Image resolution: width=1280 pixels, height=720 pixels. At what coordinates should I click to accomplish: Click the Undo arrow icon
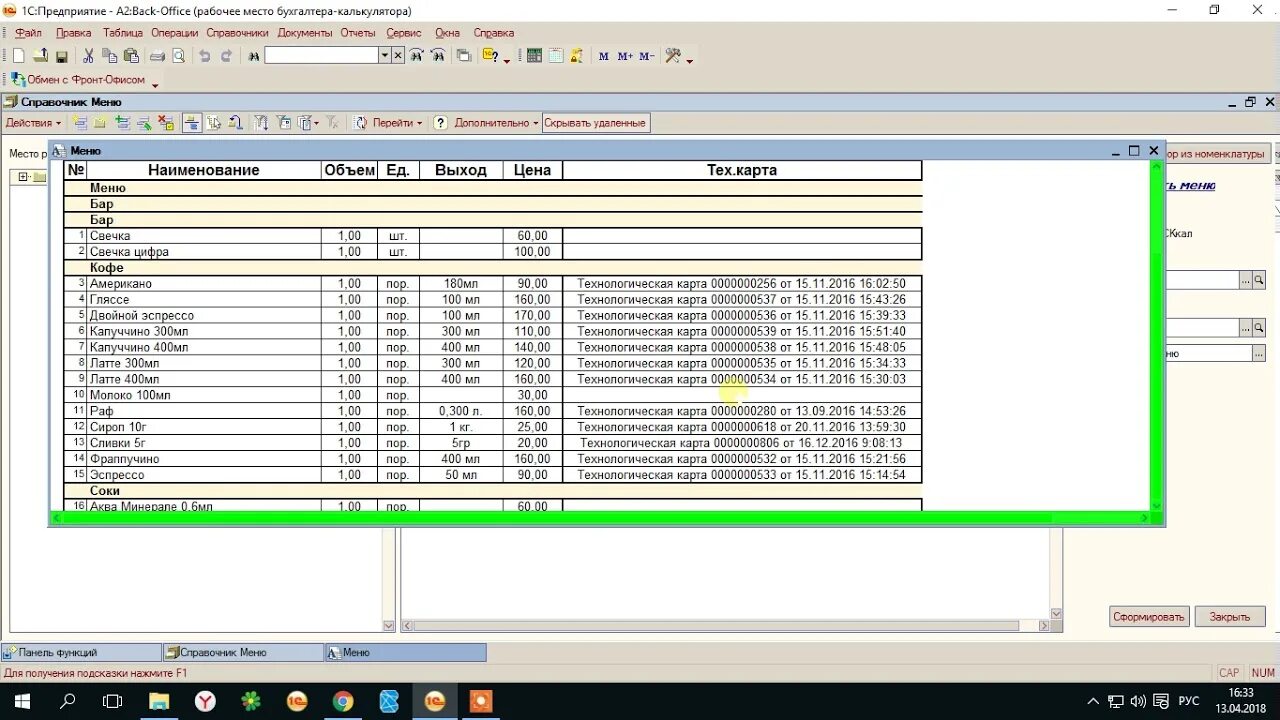click(x=205, y=56)
